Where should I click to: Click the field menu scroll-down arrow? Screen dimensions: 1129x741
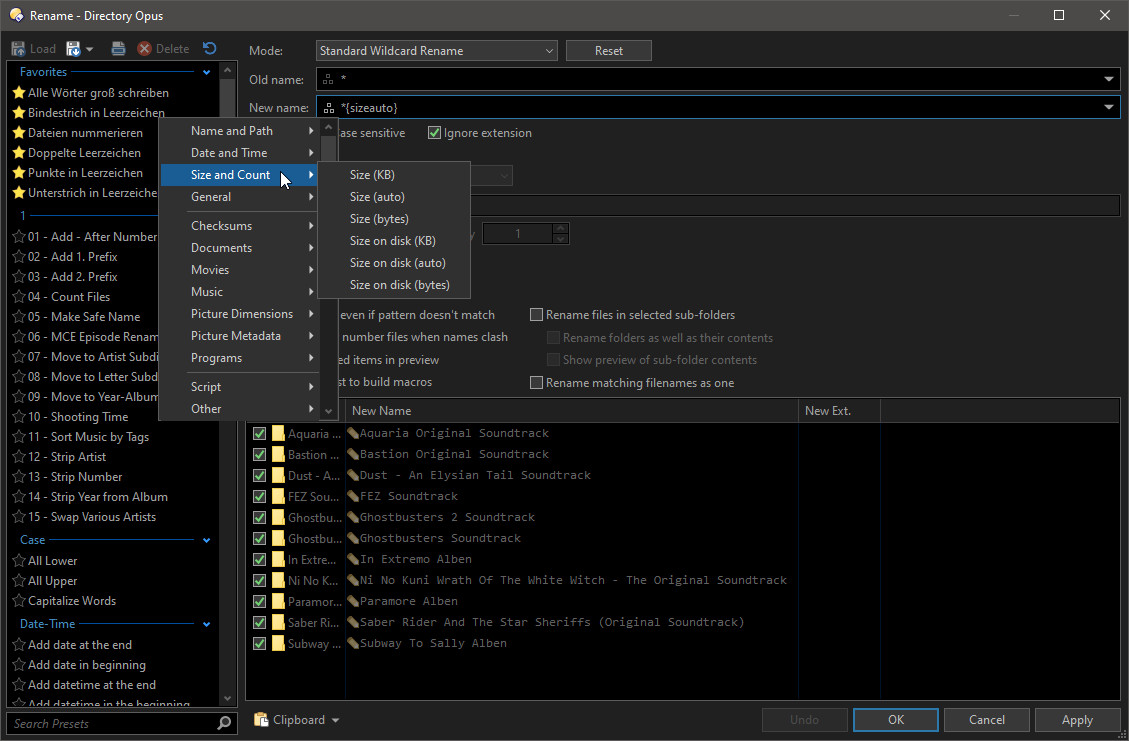pyautogui.click(x=328, y=411)
